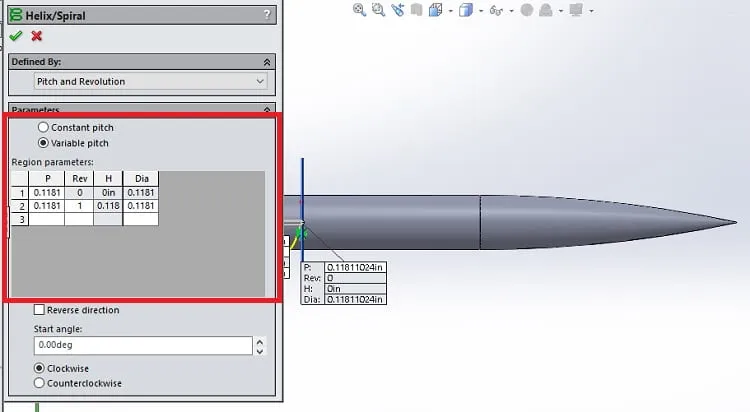Open the Pitch and Revolution dropdown

coord(151,81)
